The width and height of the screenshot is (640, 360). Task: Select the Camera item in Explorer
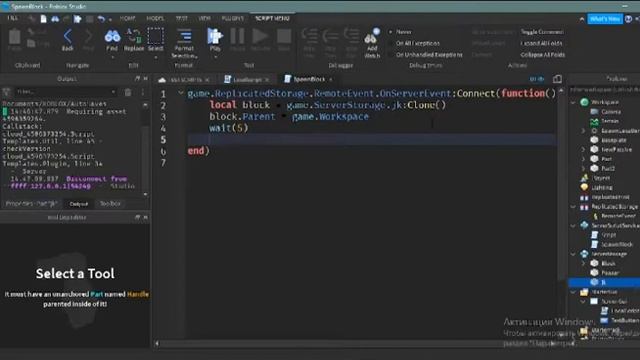606,111
